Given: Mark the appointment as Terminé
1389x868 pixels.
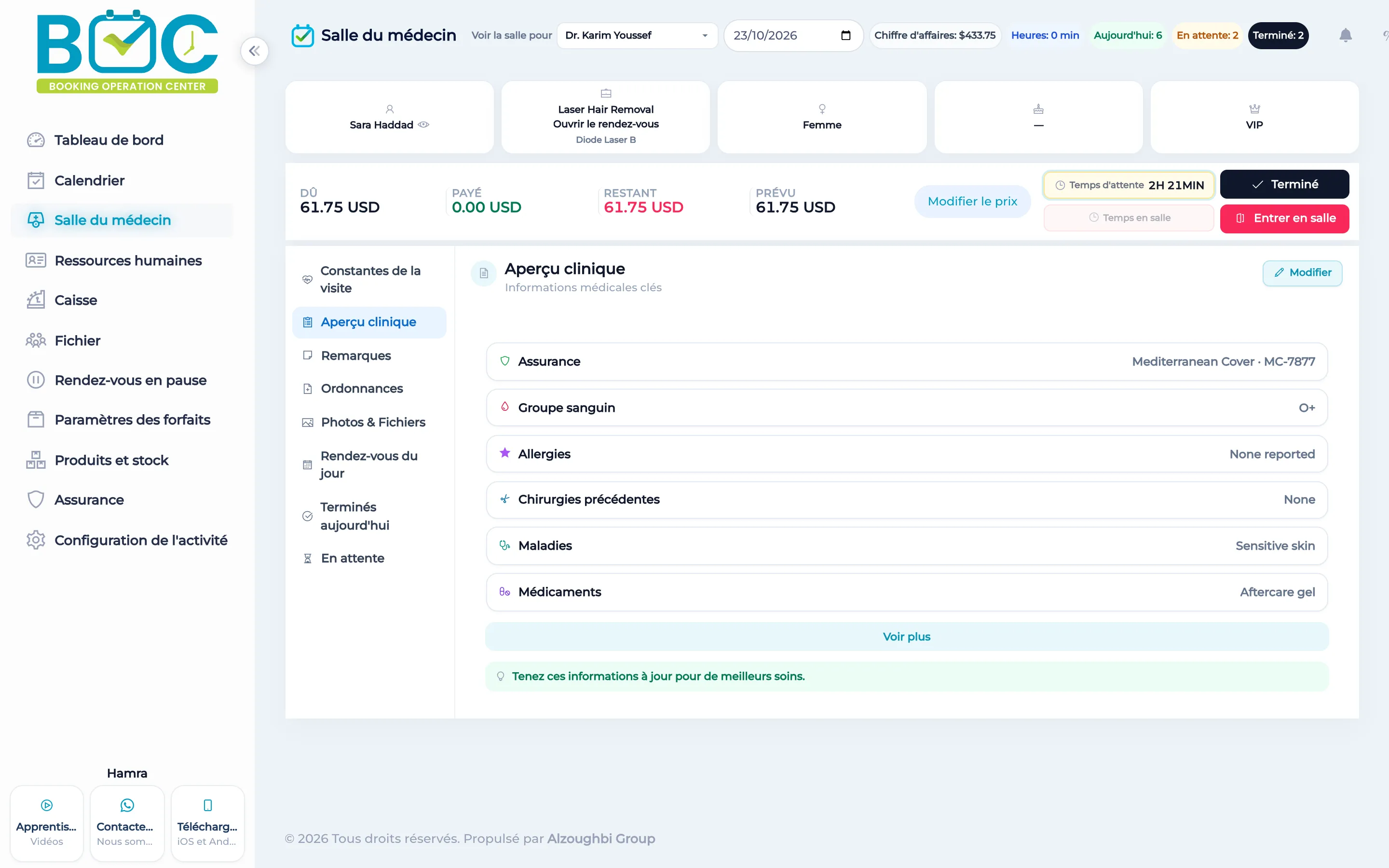Looking at the screenshot, I should (x=1284, y=184).
